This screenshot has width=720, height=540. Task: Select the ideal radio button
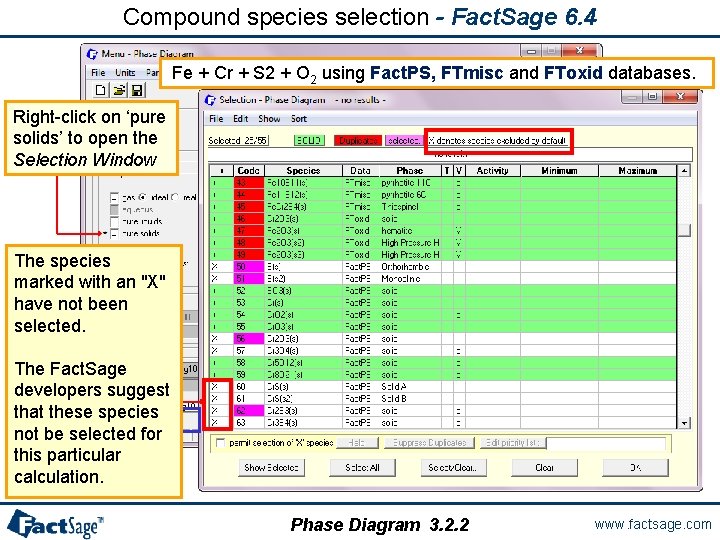point(142,197)
